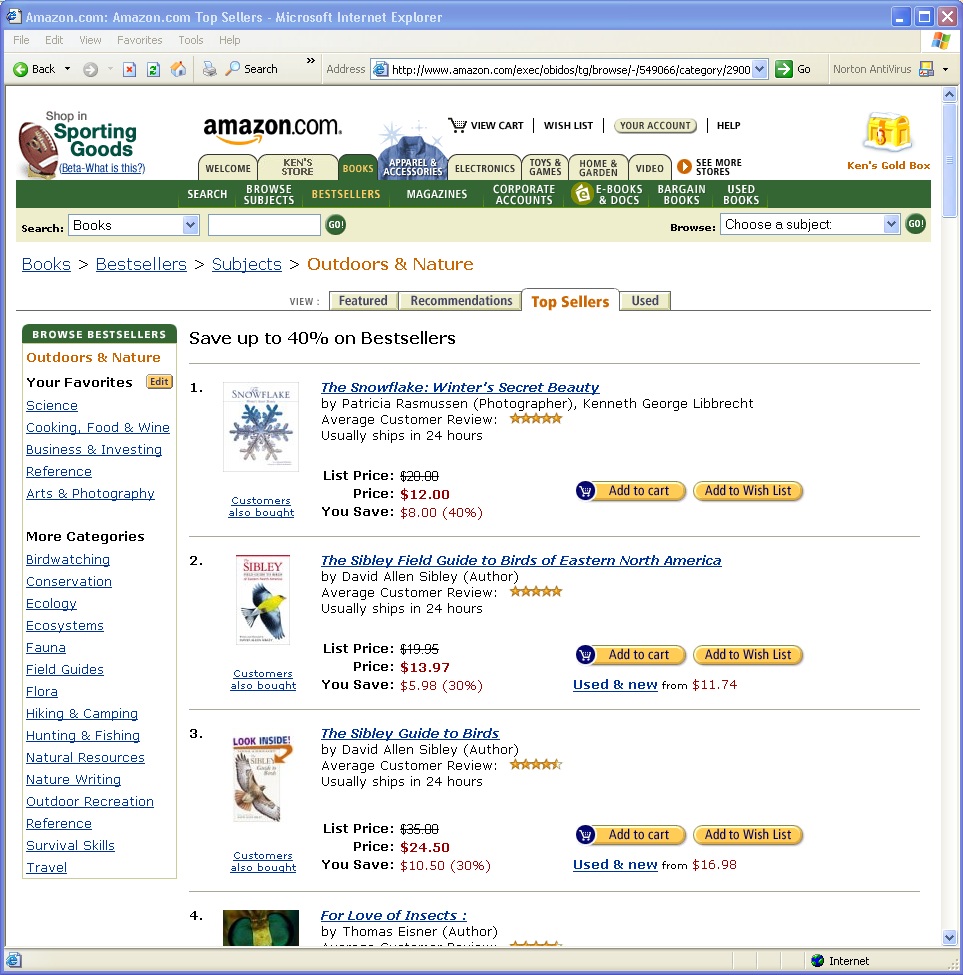
Task: Click the Norton AntiVirus toolbar icon
Action: pos(926,69)
